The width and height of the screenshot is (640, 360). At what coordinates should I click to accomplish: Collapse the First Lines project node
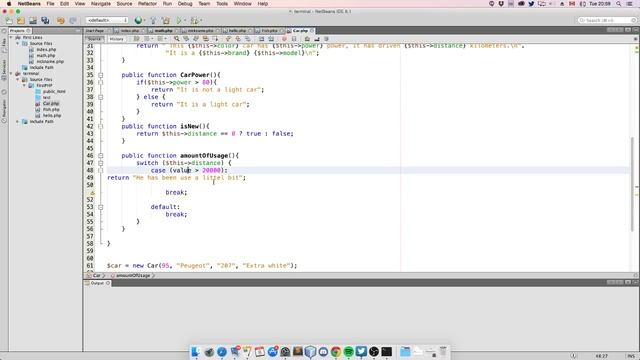coord(11,38)
